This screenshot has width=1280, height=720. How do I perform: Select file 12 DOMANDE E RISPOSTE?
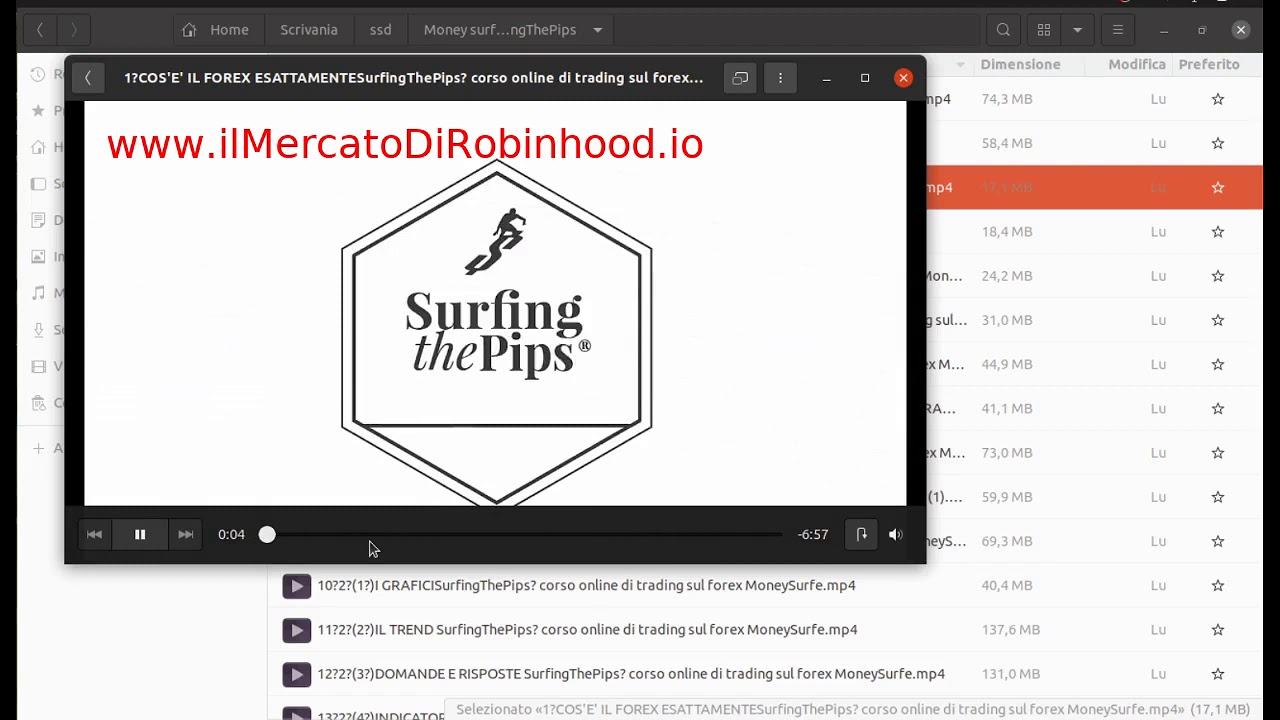point(631,674)
